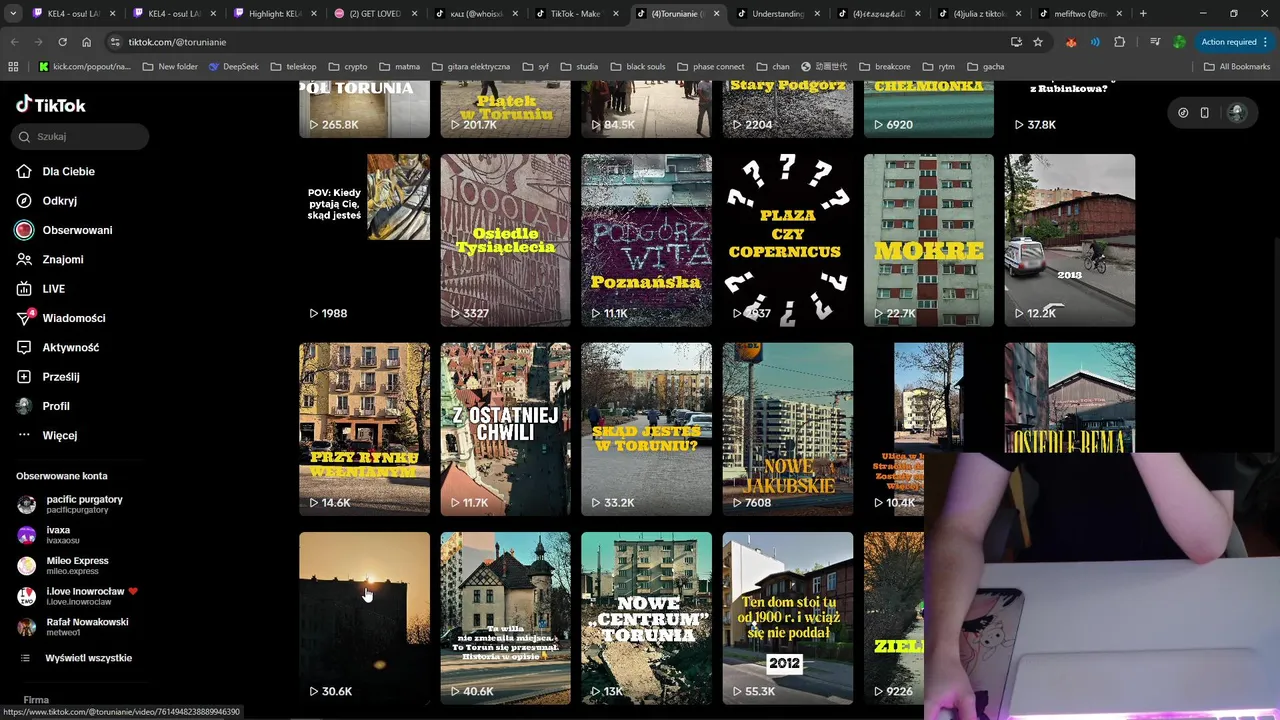Open the kick.com/popout bookmark
The width and height of the screenshot is (1280, 720).
(84, 66)
